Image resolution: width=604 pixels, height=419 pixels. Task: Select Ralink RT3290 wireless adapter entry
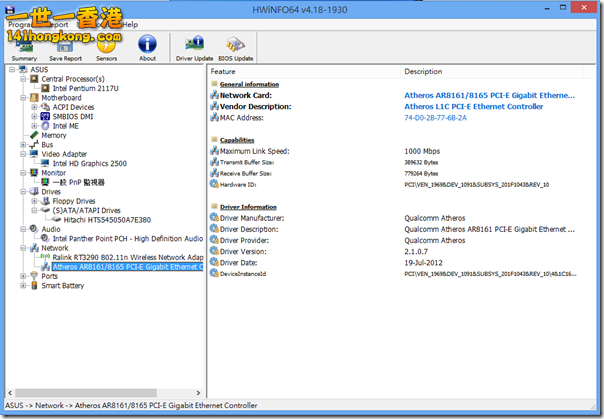[128, 257]
